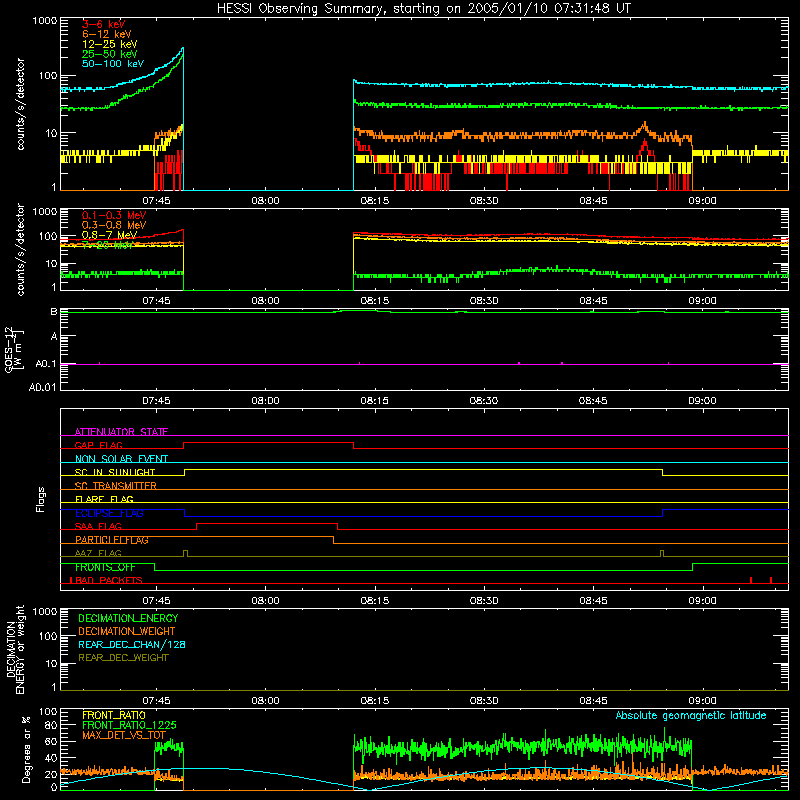Click the 0.8-7 MeV legend label
Image resolution: width=800 pixels, height=800 pixels.
point(109,235)
